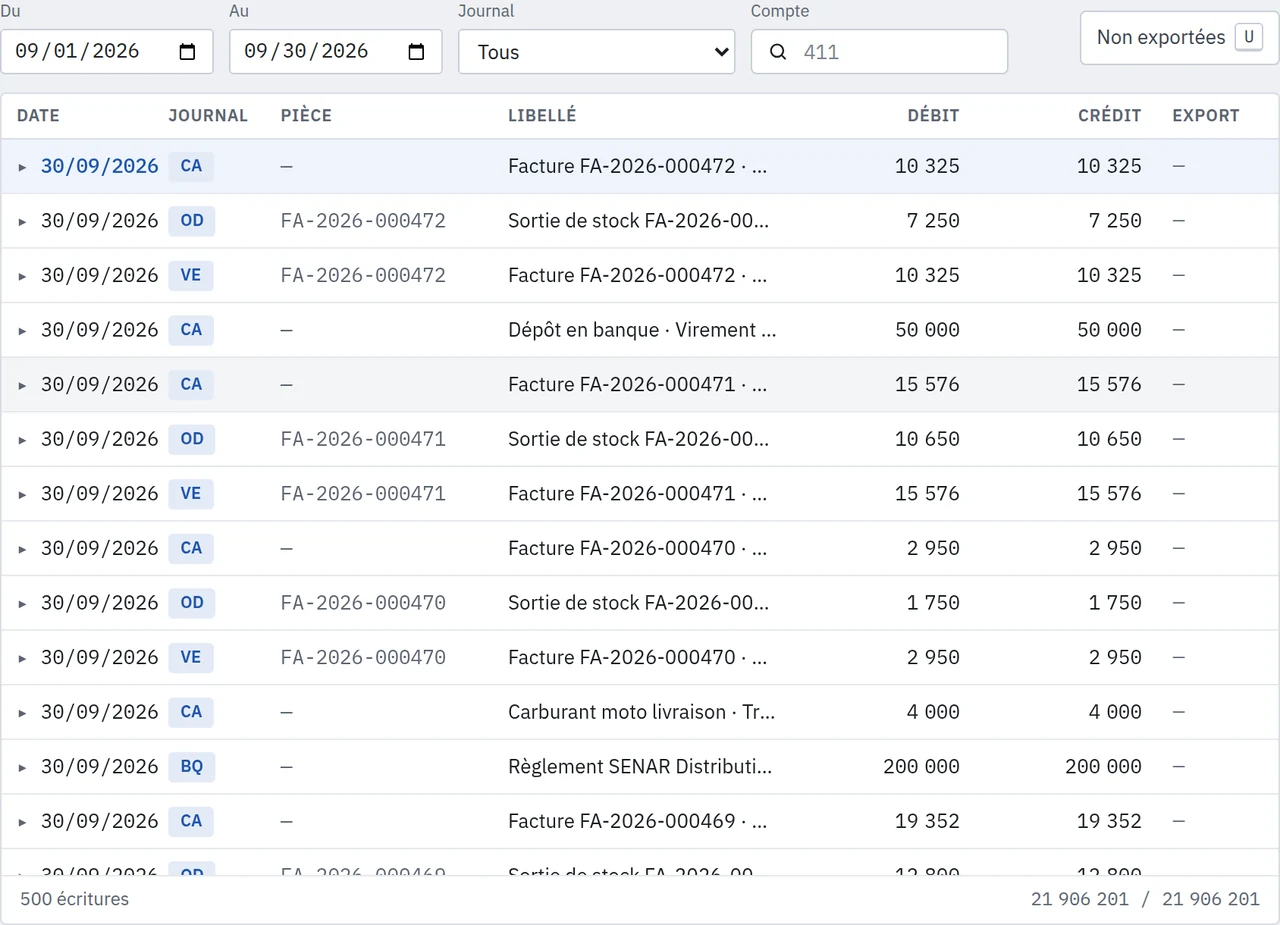Click the debit amount 7 250
Viewport: 1280px width, 925px height.
pyautogui.click(x=933, y=221)
